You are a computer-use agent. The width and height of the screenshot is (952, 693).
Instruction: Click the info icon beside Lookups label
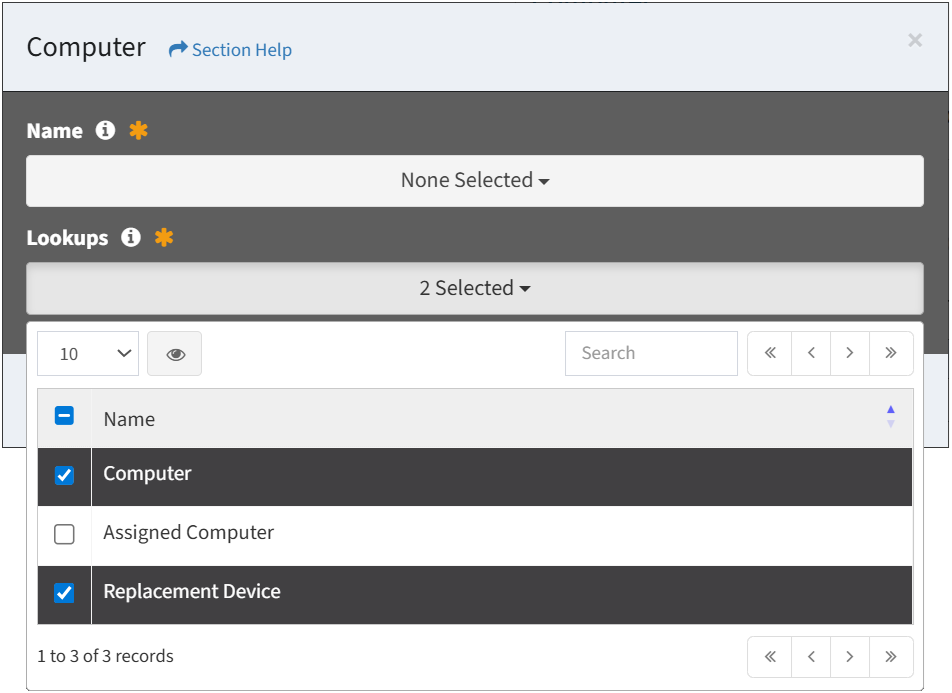tap(130, 238)
